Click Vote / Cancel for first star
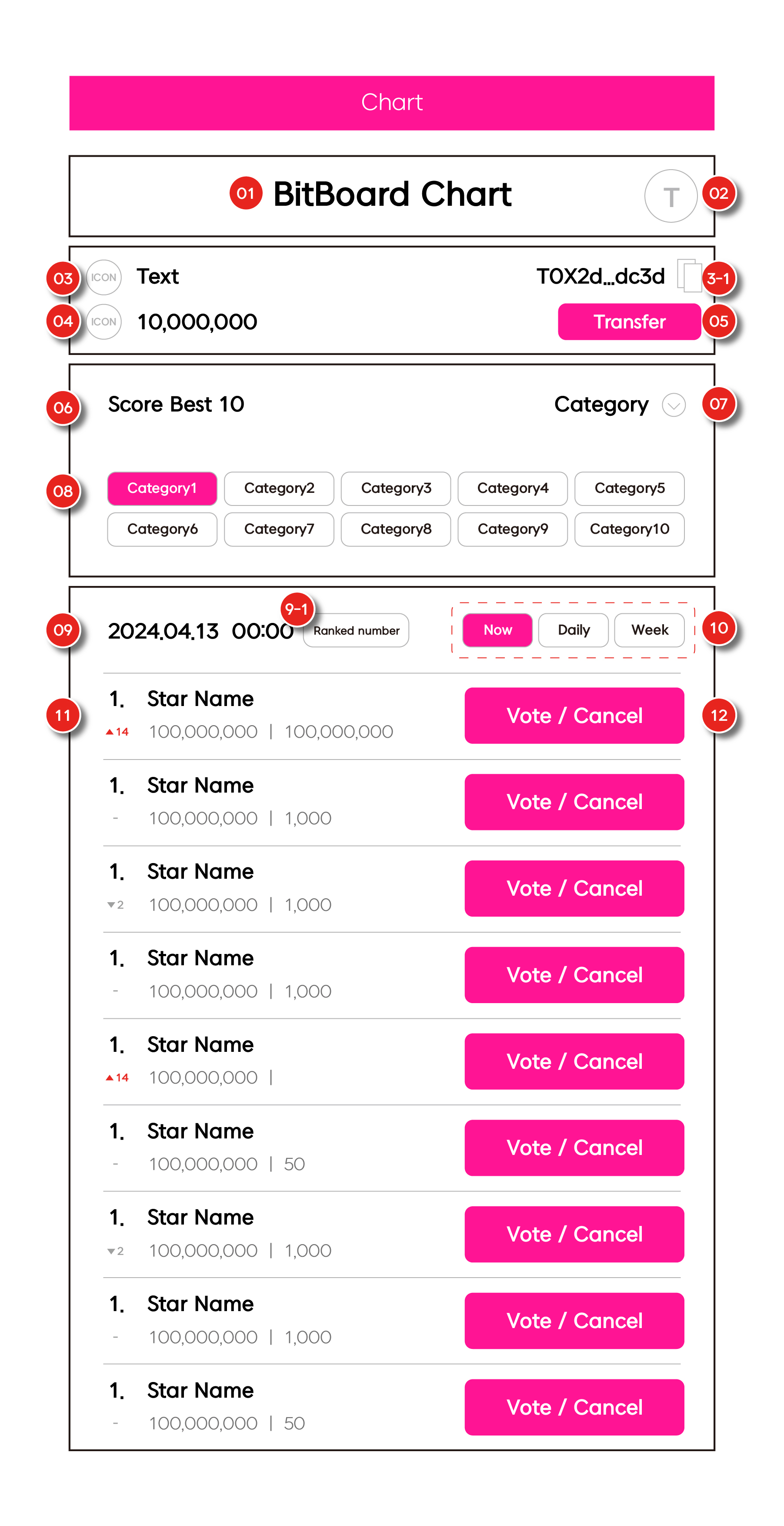Screen dimensions: 784x1526 (574, 716)
